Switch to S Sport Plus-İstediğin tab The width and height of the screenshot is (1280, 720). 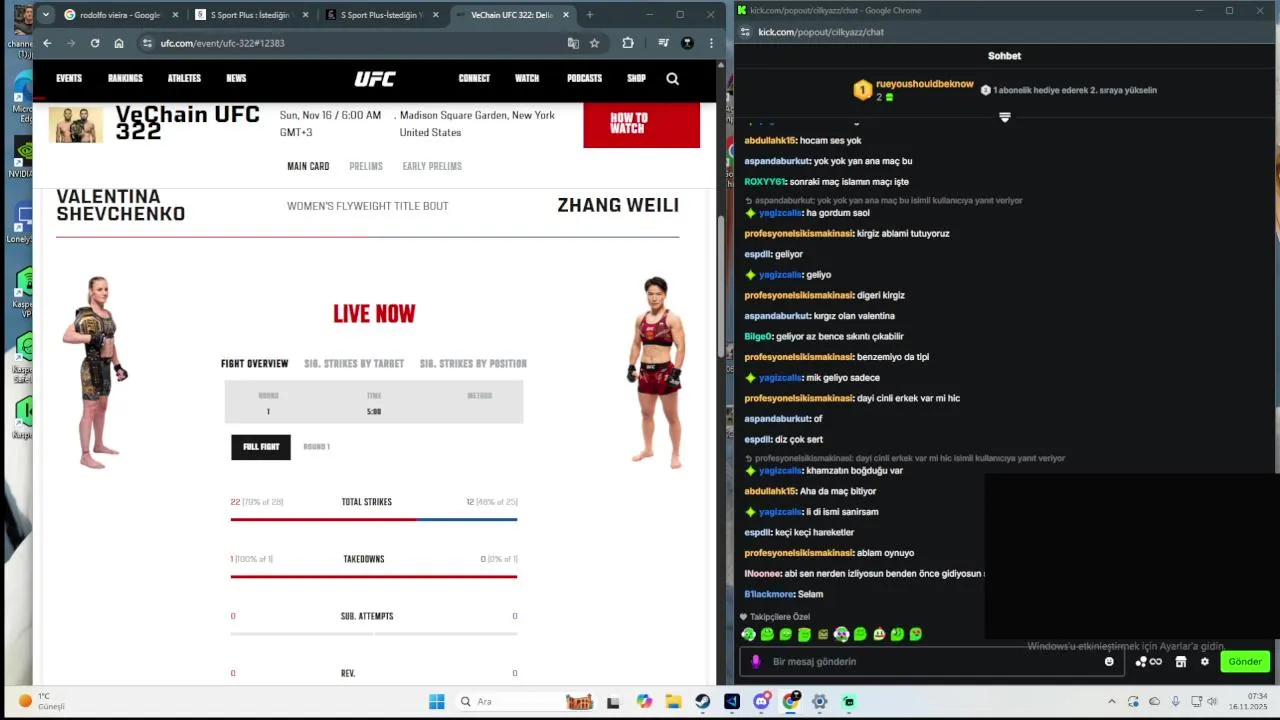point(382,15)
